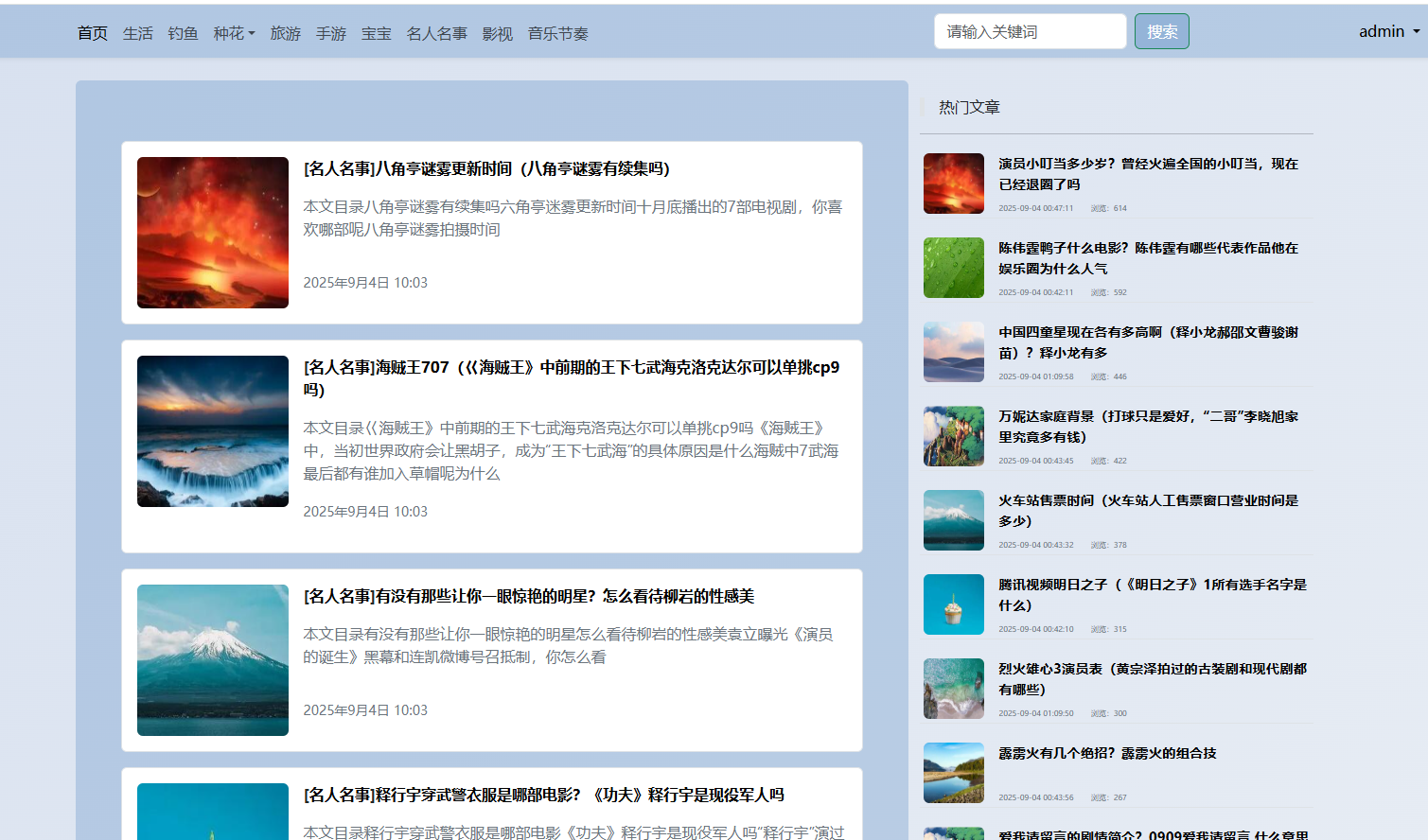This screenshot has width=1428, height=840.
Task: Select the 生活 menu entry
Action: (x=138, y=32)
